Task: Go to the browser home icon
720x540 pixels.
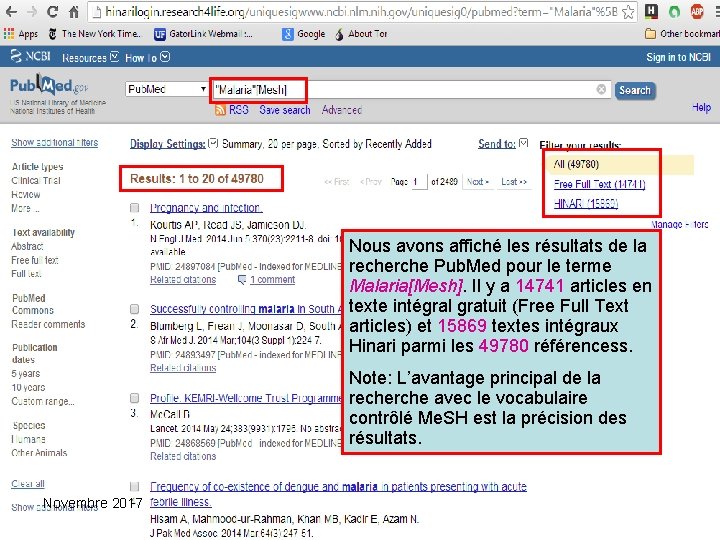Action: pos(74,12)
